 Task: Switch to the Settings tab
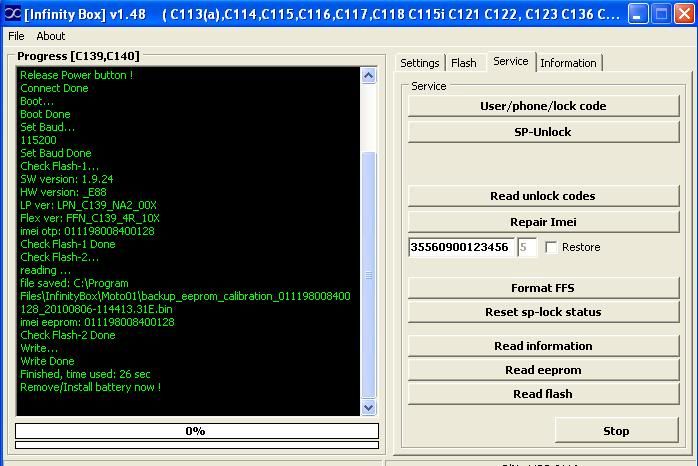tap(419, 63)
